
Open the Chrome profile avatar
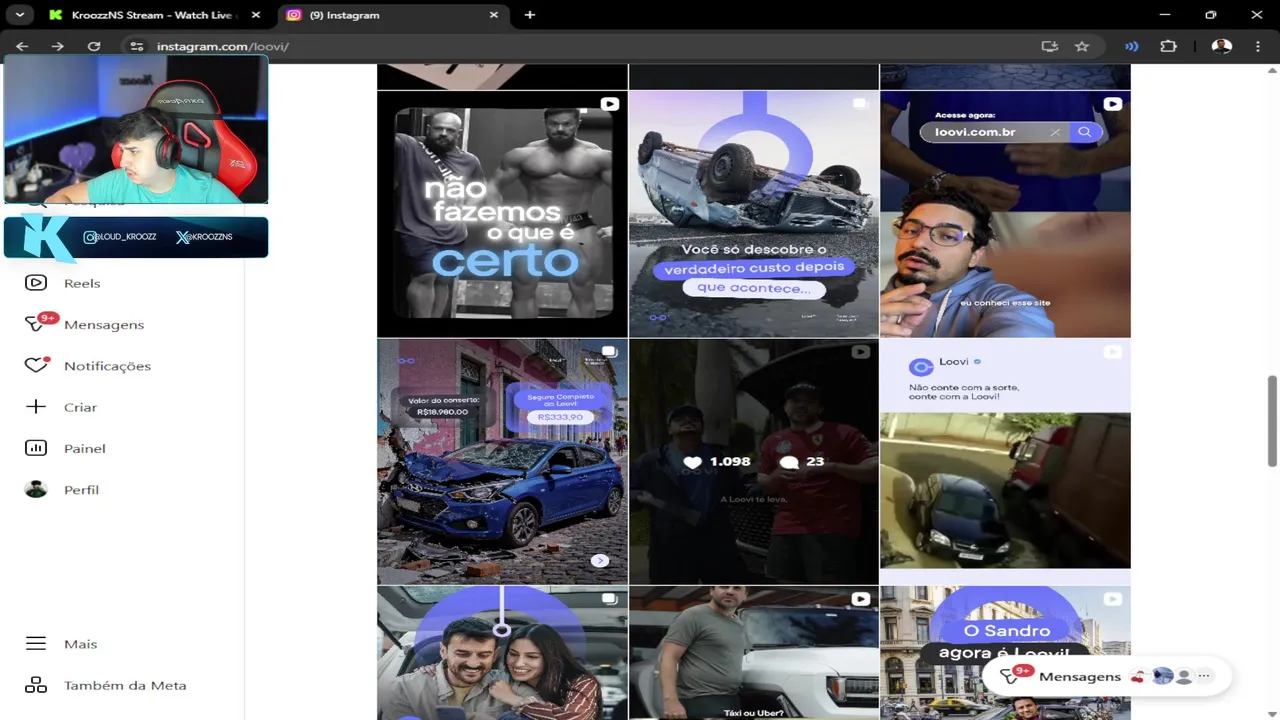coord(1221,46)
